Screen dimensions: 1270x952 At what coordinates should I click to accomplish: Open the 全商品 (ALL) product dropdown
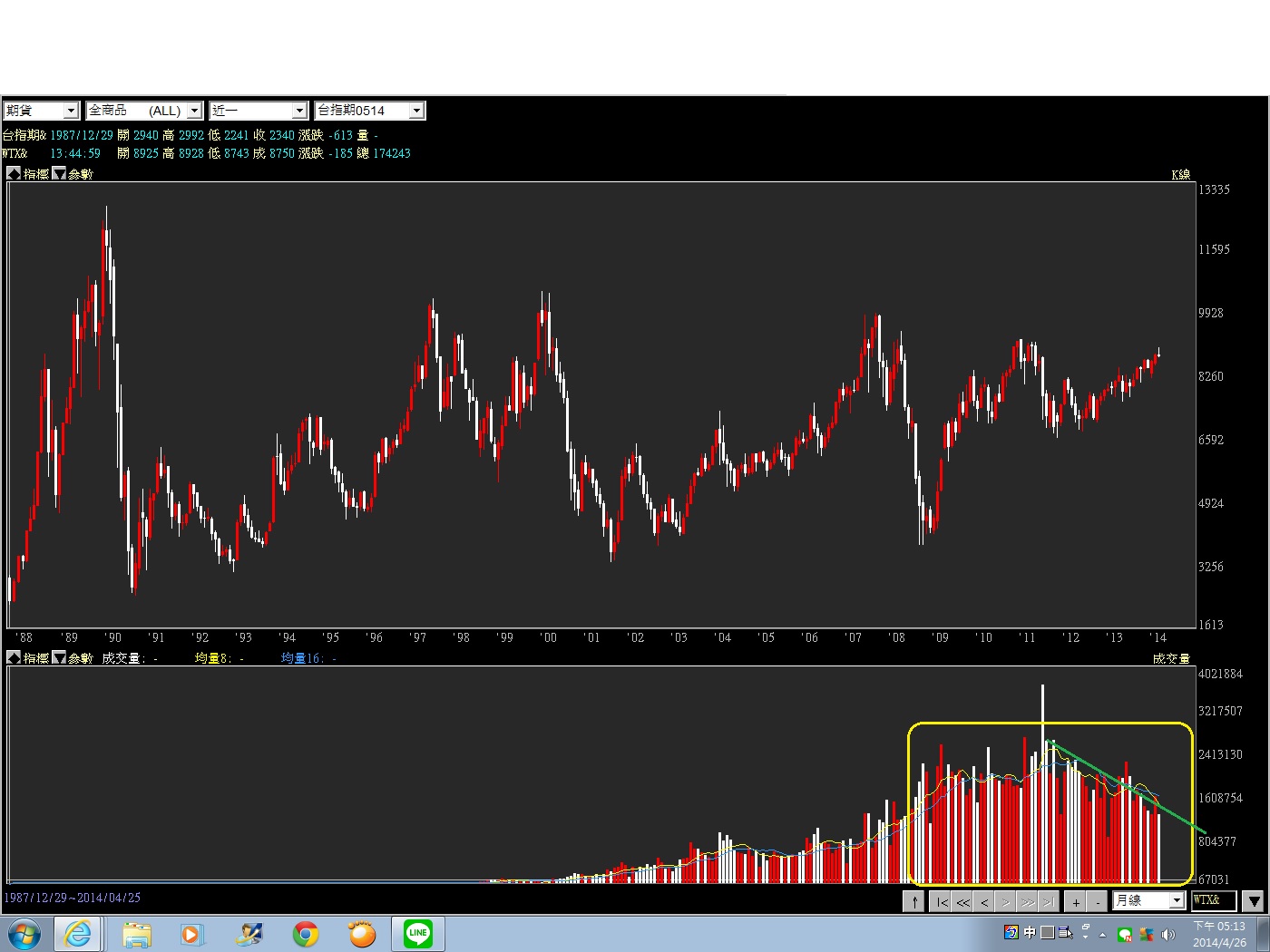pos(143,111)
